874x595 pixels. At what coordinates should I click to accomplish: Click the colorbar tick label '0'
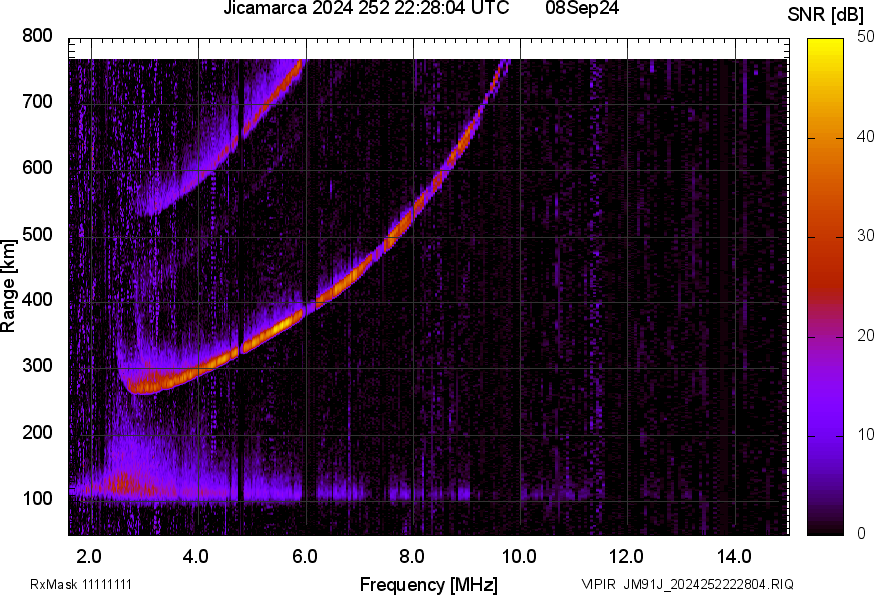coord(862,534)
